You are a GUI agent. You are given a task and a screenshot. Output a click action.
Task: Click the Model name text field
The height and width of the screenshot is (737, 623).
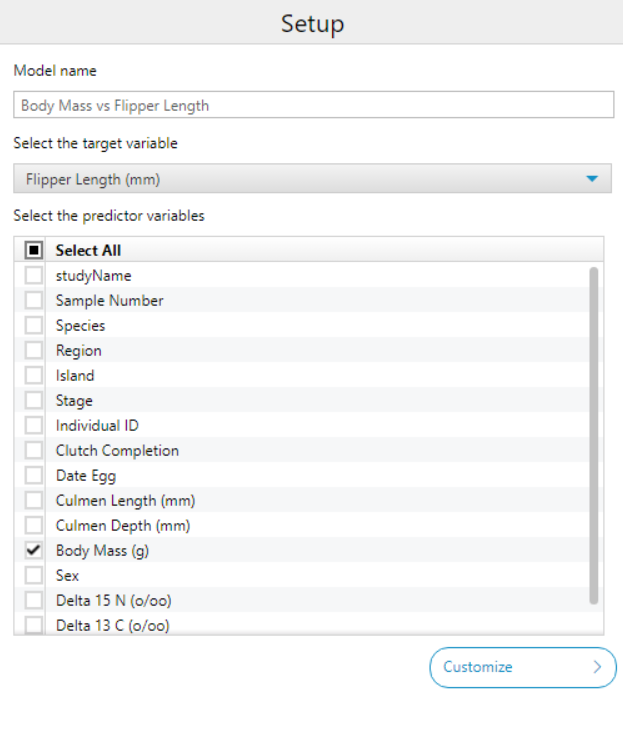(x=313, y=105)
